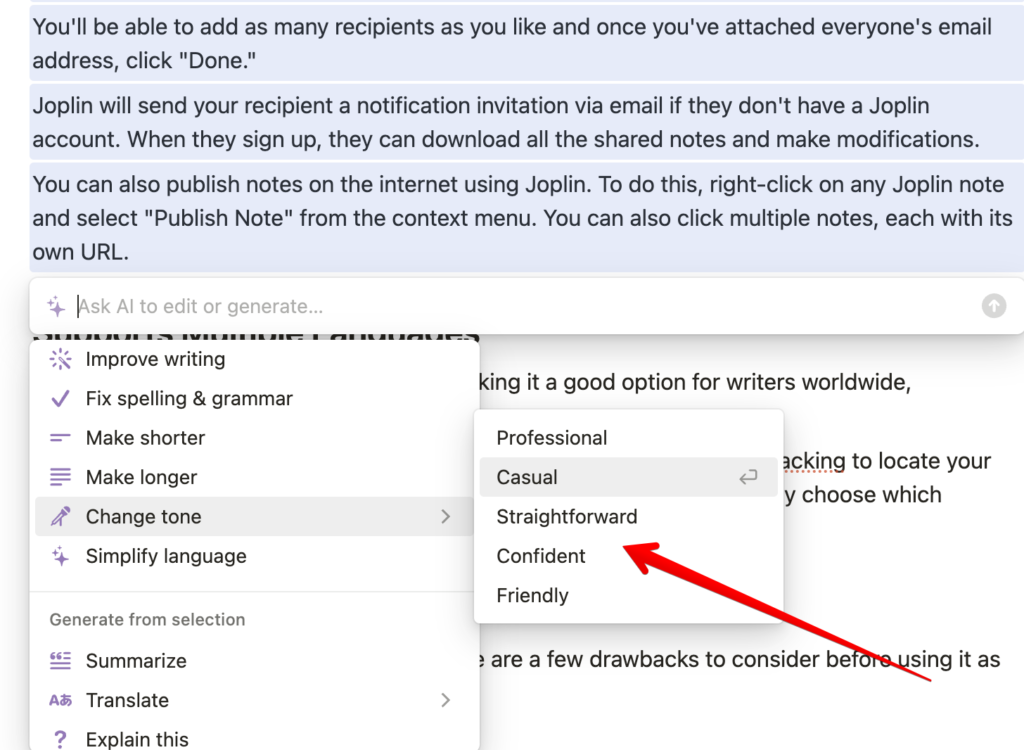Click the Explain this question mark icon

coord(60,740)
